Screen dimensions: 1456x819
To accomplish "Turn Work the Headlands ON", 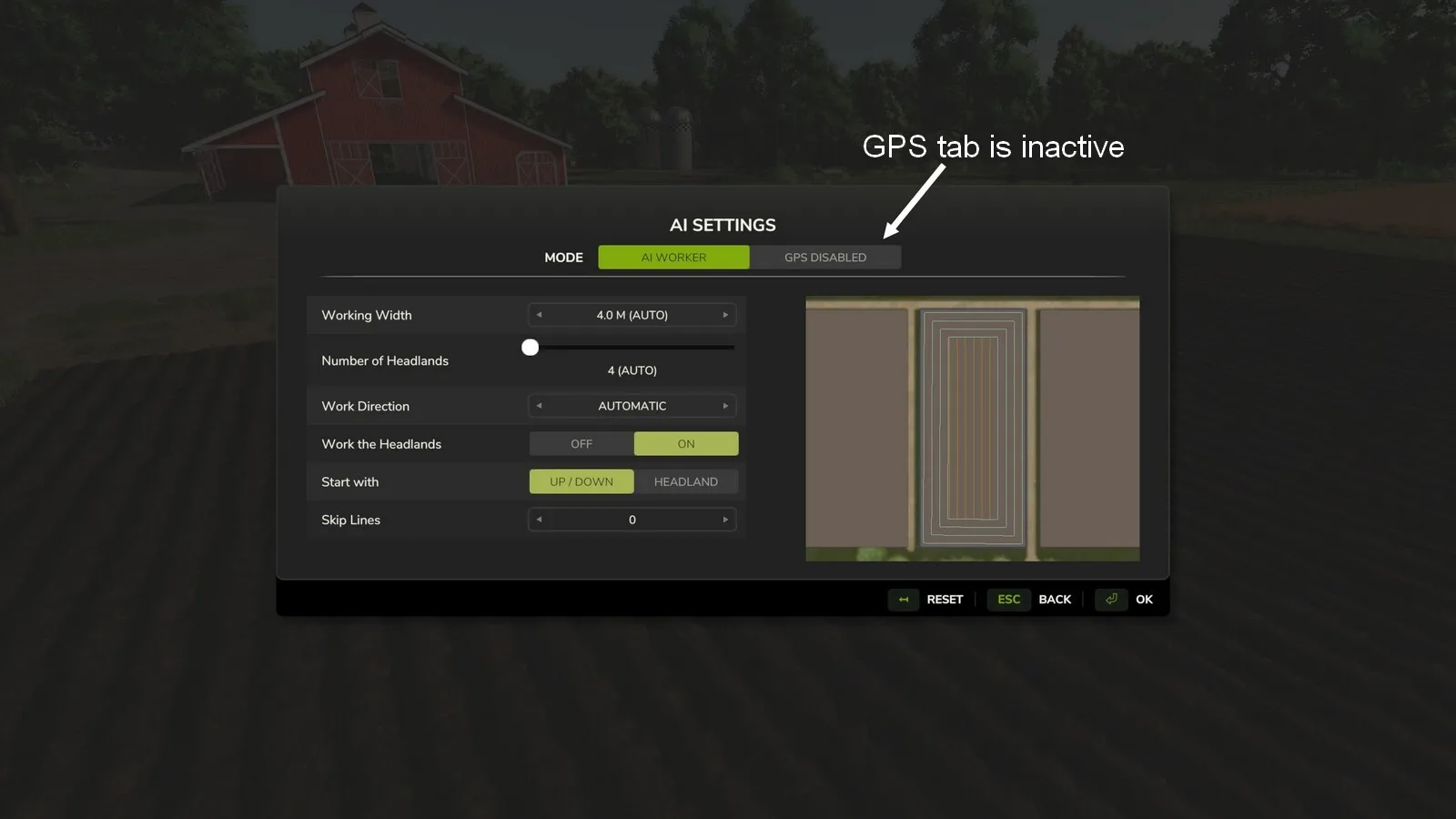I will (686, 444).
